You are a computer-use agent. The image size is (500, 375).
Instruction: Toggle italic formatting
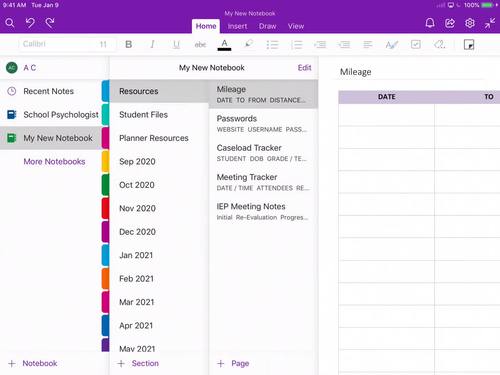pyautogui.click(x=152, y=44)
